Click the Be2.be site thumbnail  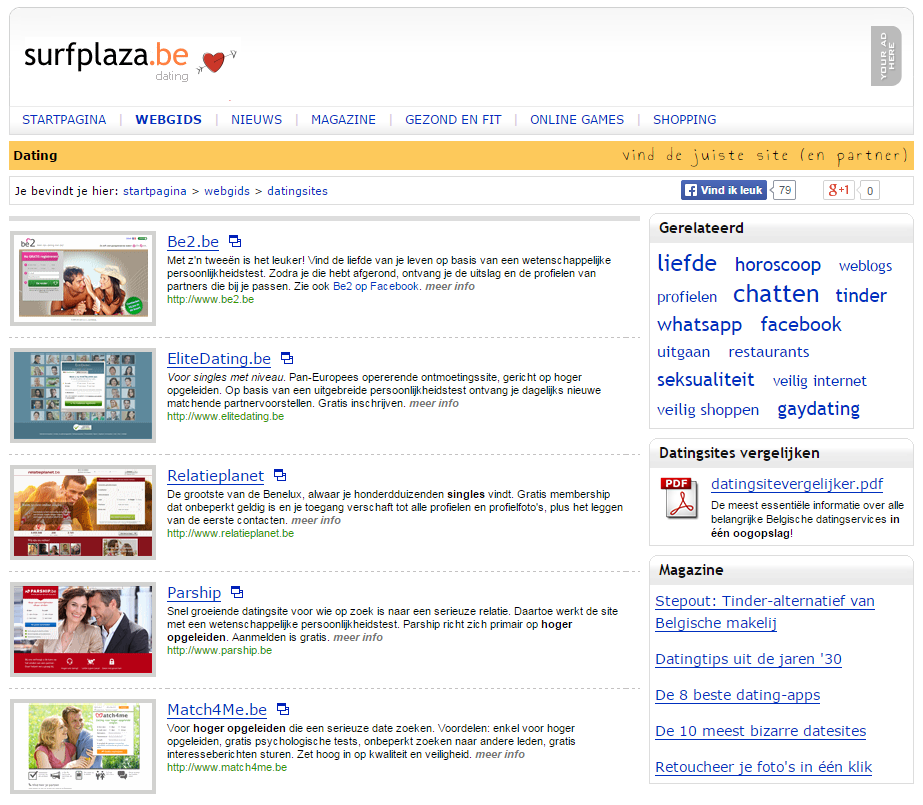click(x=83, y=278)
